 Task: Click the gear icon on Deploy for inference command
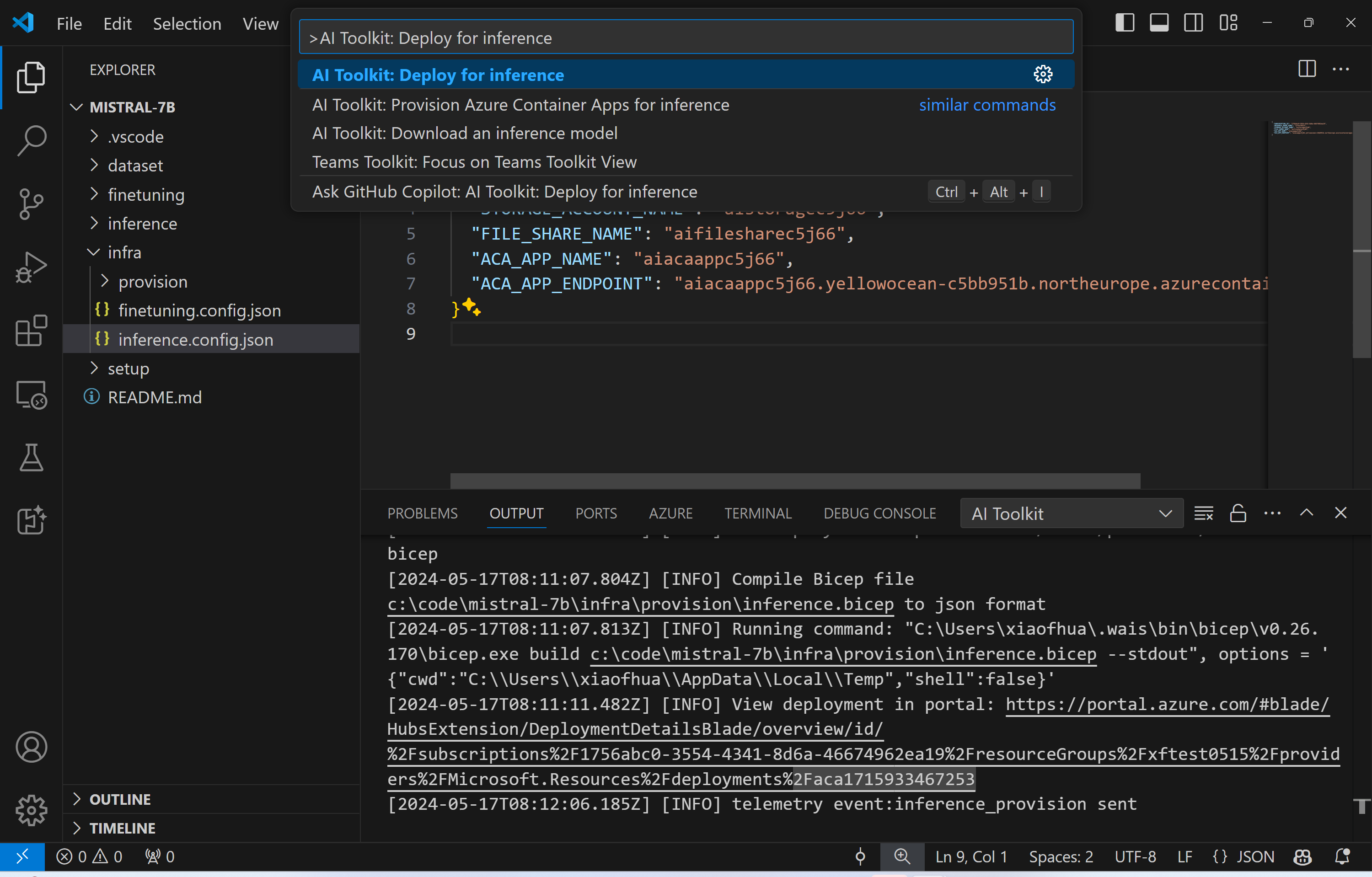coord(1043,75)
